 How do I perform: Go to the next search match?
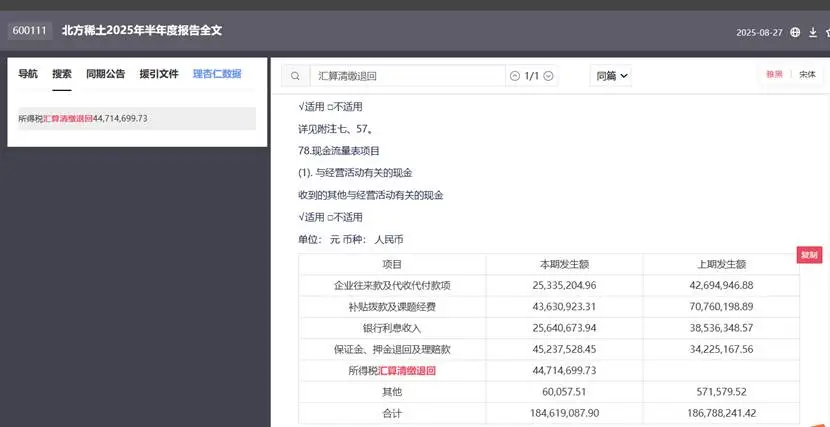pos(548,76)
